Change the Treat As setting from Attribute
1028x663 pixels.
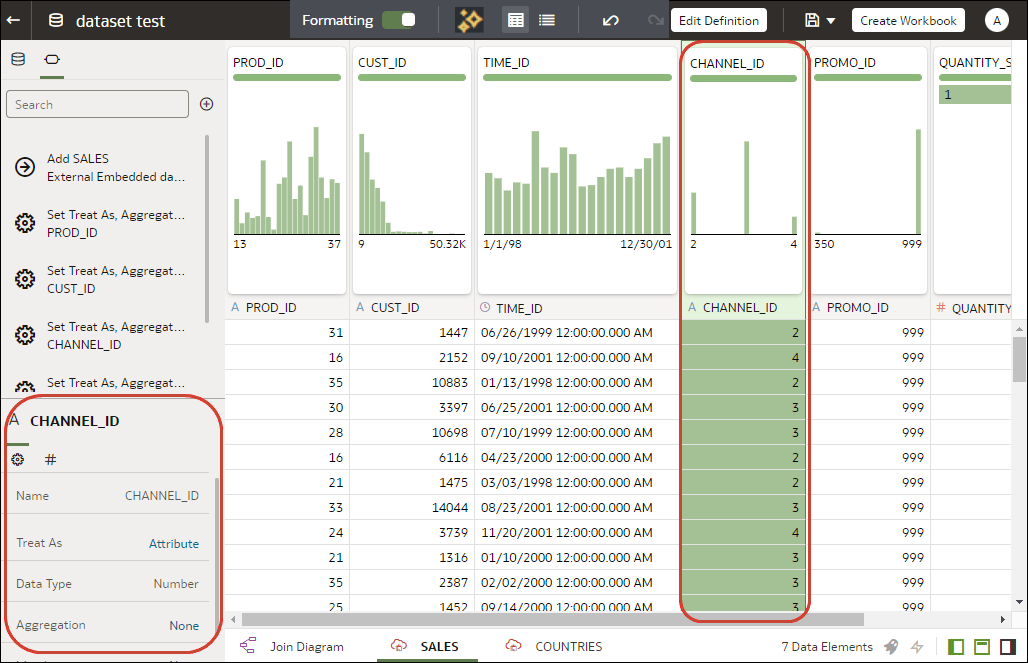pyautogui.click(x=174, y=542)
